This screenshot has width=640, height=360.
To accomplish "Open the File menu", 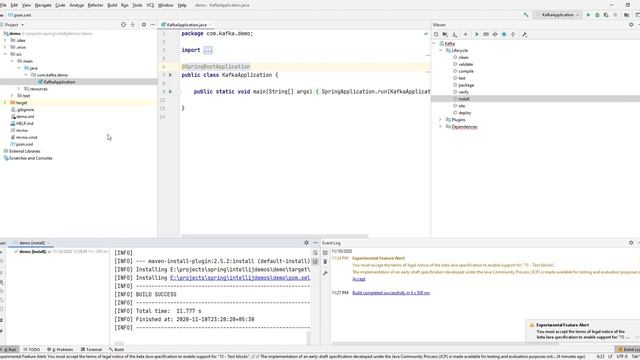I will click(3, 5).
